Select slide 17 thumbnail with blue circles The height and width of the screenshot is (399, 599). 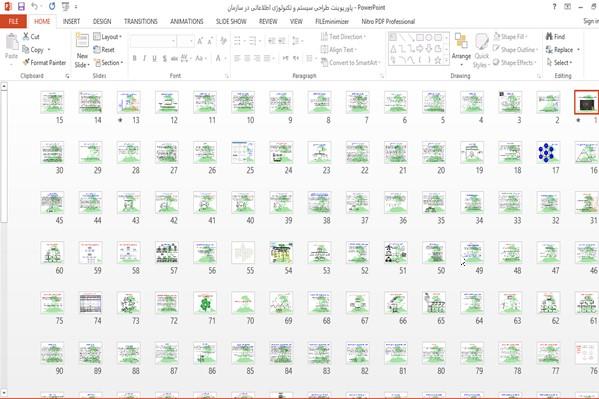pyautogui.click(x=548, y=152)
